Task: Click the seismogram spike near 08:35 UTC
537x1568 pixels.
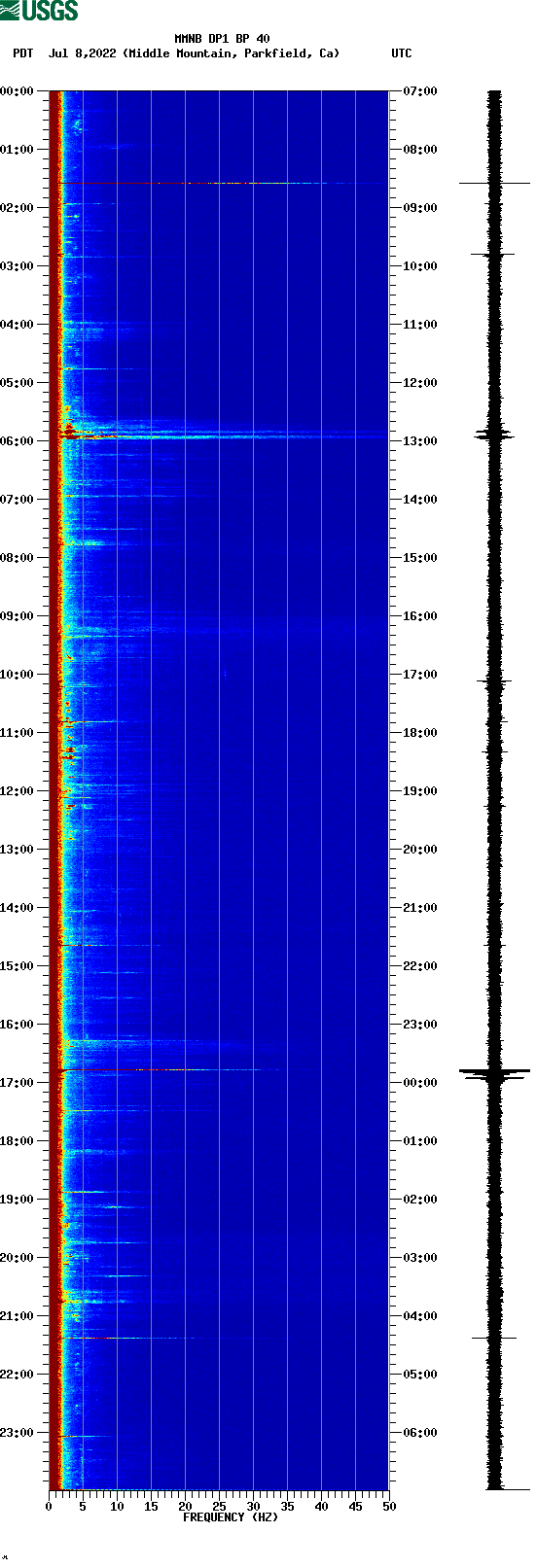Action: [494, 183]
